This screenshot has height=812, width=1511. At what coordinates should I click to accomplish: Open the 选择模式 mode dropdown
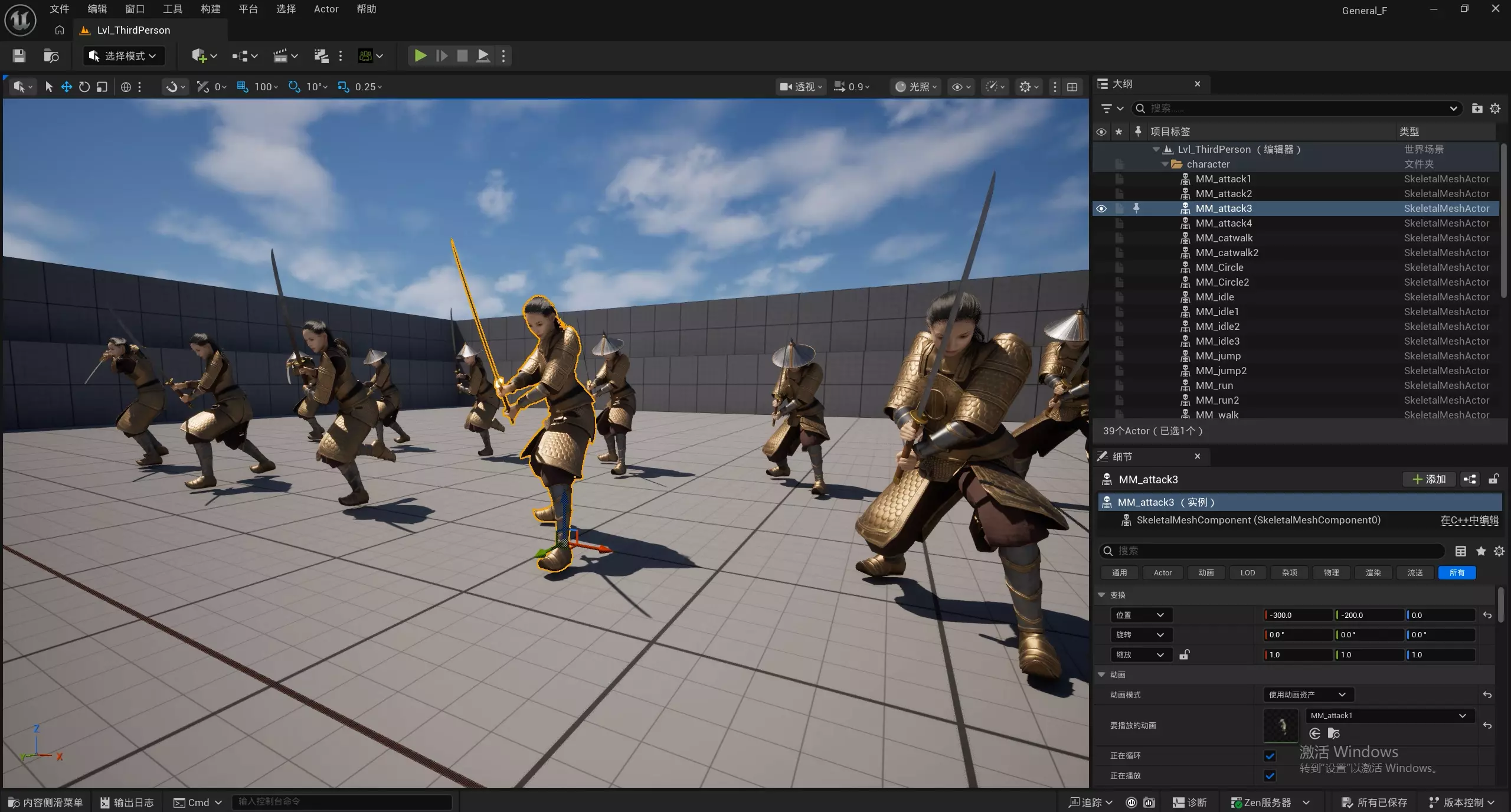pos(123,56)
